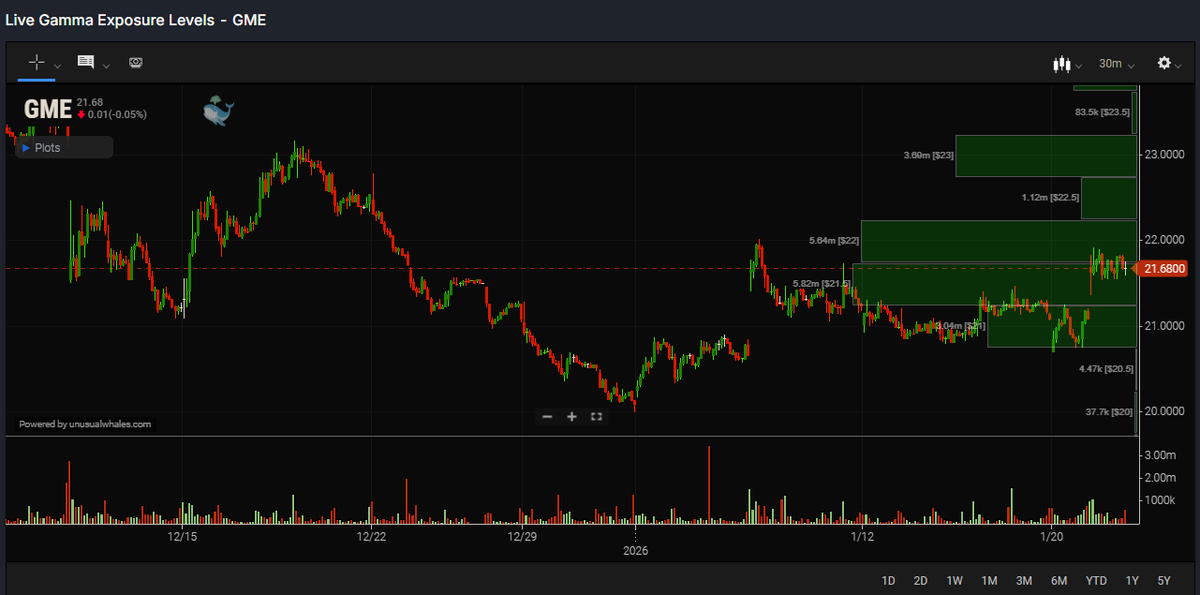Click the fit-to-screen chart icon
The height and width of the screenshot is (595, 1200).
[x=596, y=416]
